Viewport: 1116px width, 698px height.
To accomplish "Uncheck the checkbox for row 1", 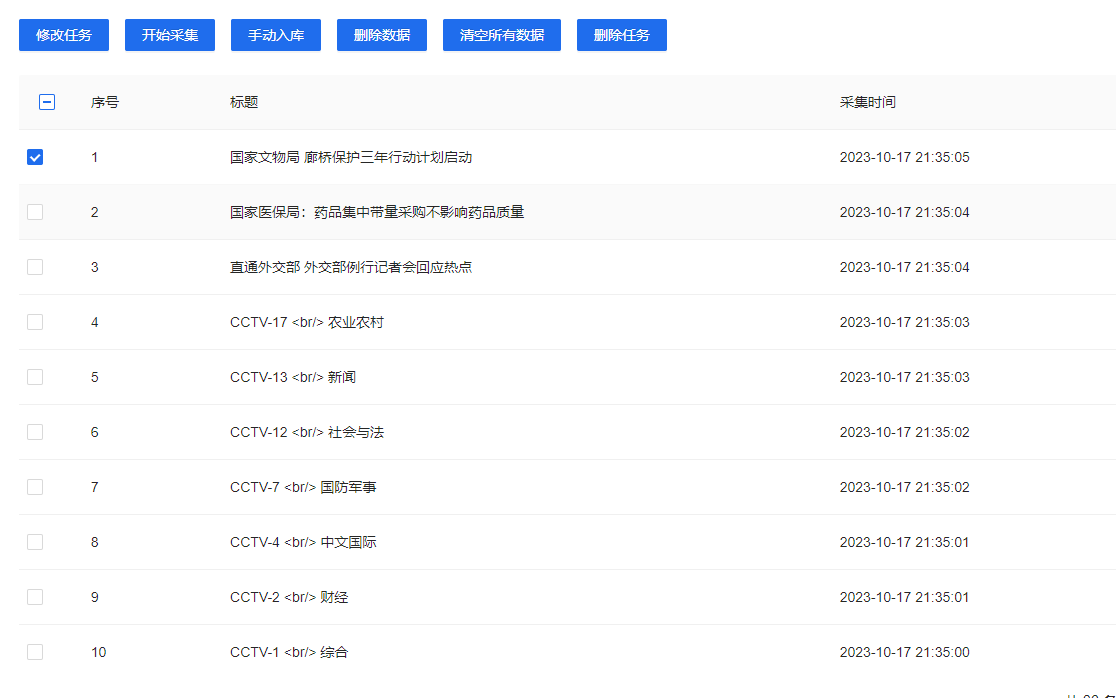I will click(x=35, y=157).
